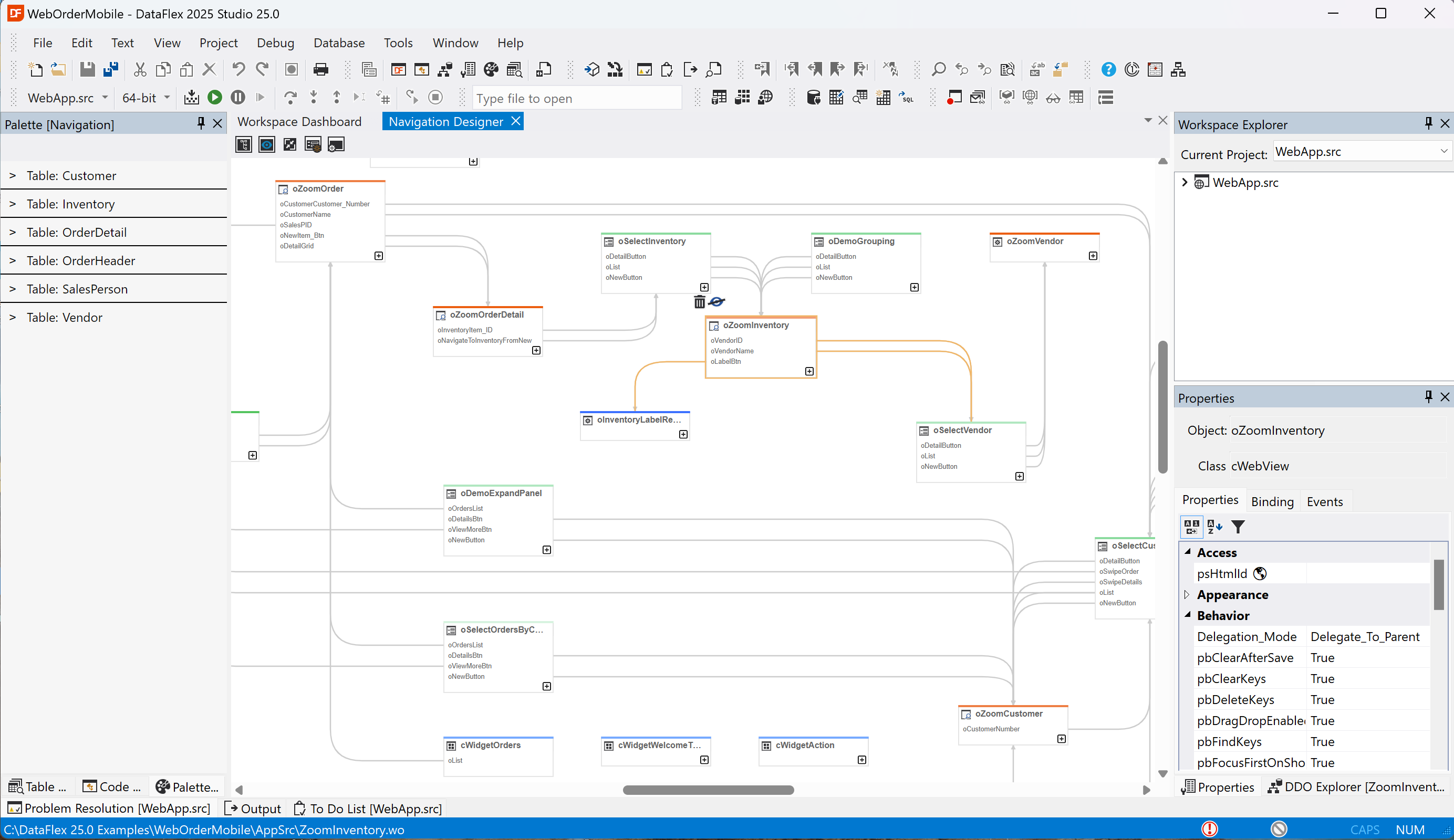Click the trash delete icon above oZoomInventory
This screenshot has width=1454, height=840.
699,301
